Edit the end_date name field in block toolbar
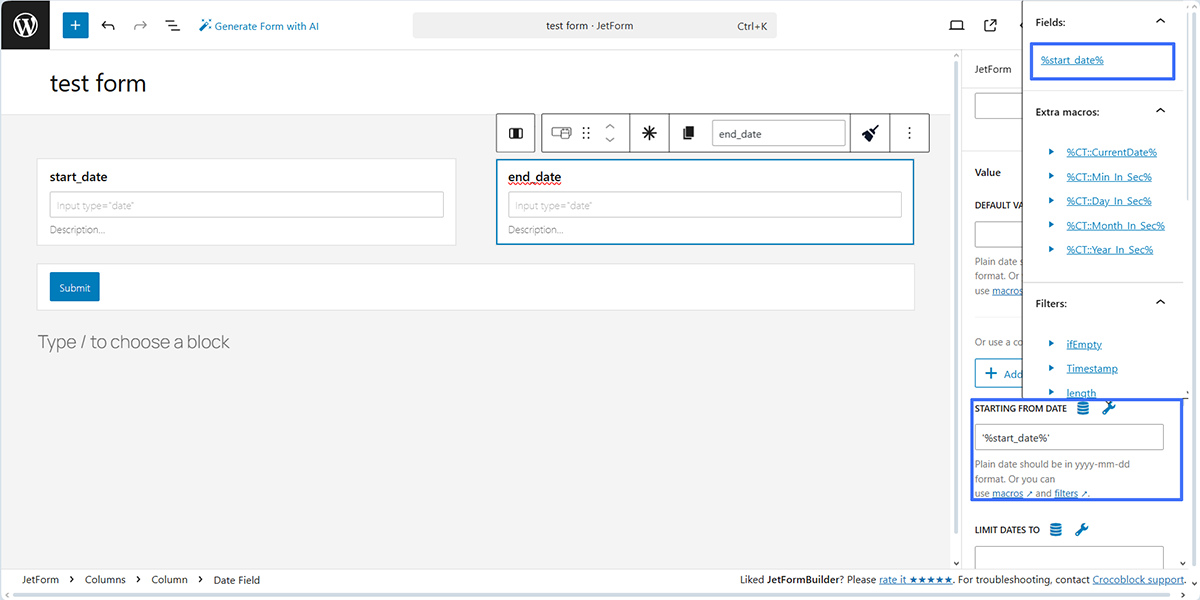1200x600 pixels. [778, 133]
